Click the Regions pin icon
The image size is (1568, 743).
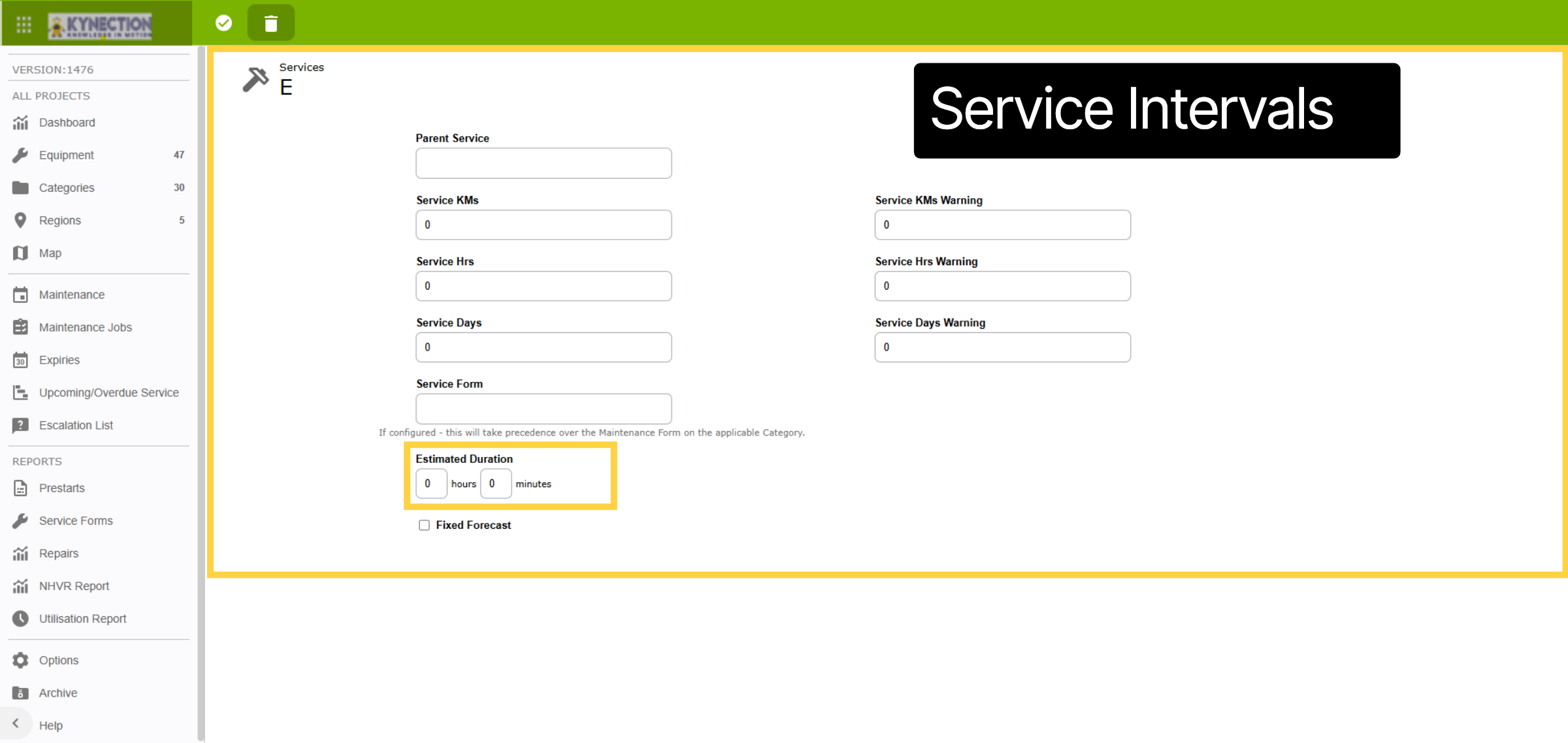(x=21, y=221)
